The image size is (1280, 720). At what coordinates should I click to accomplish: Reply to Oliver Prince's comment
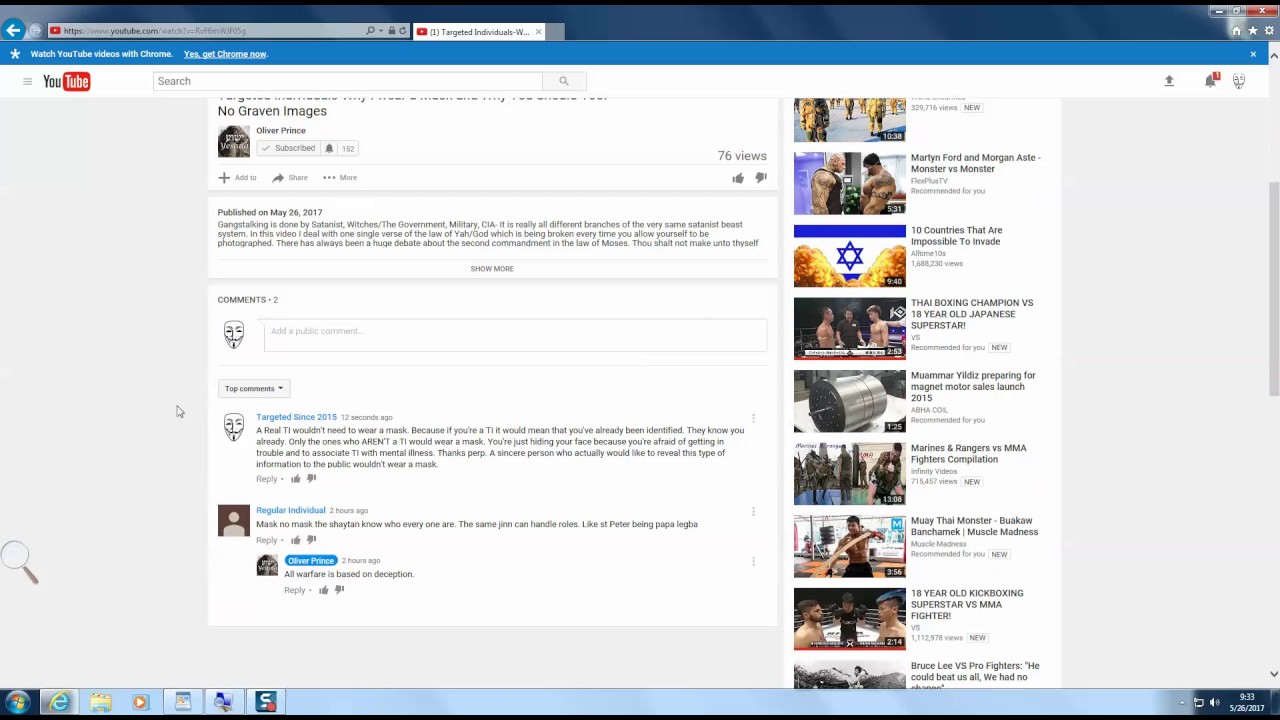(x=294, y=590)
